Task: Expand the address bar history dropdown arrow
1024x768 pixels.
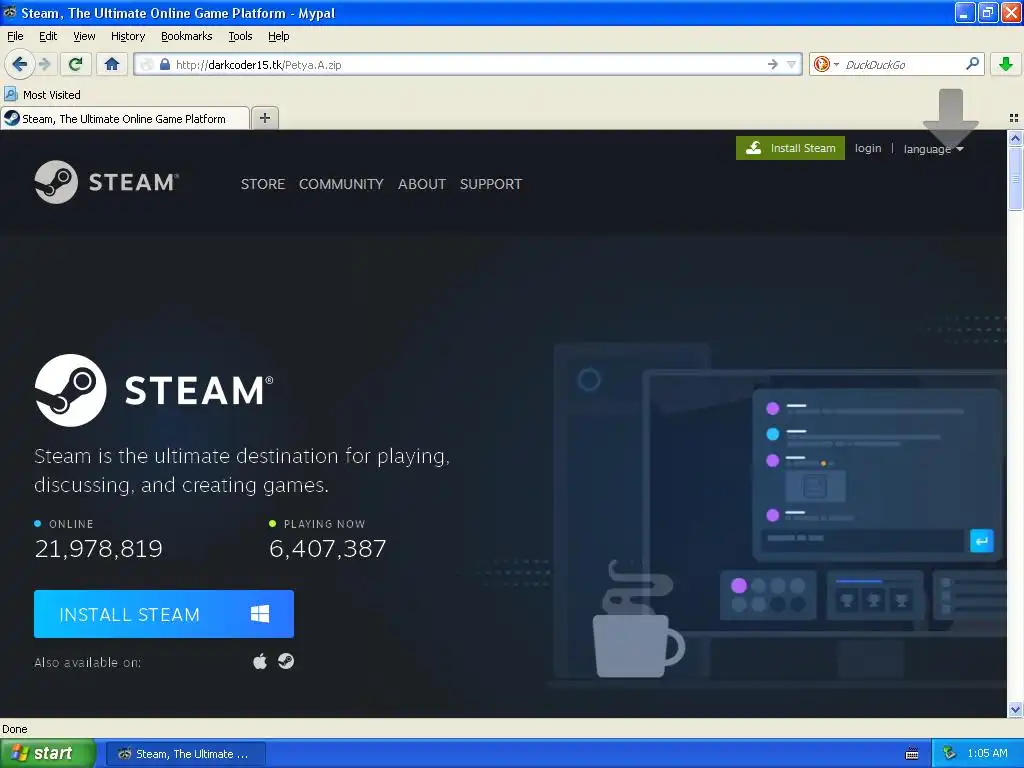Action: click(x=792, y=64)
